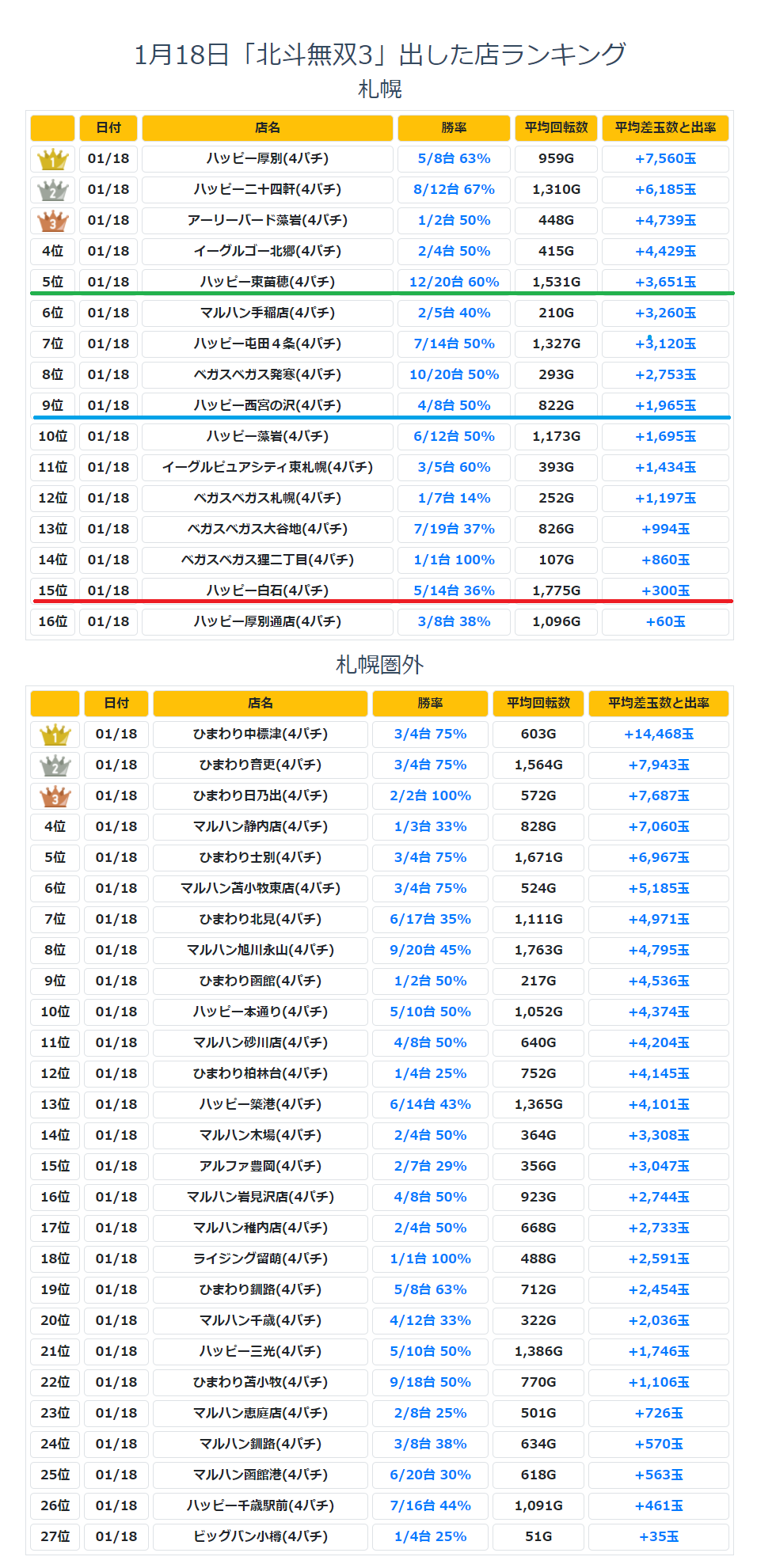
Task: Open the 7/16台 44% link
Action: click(430, 1505)
